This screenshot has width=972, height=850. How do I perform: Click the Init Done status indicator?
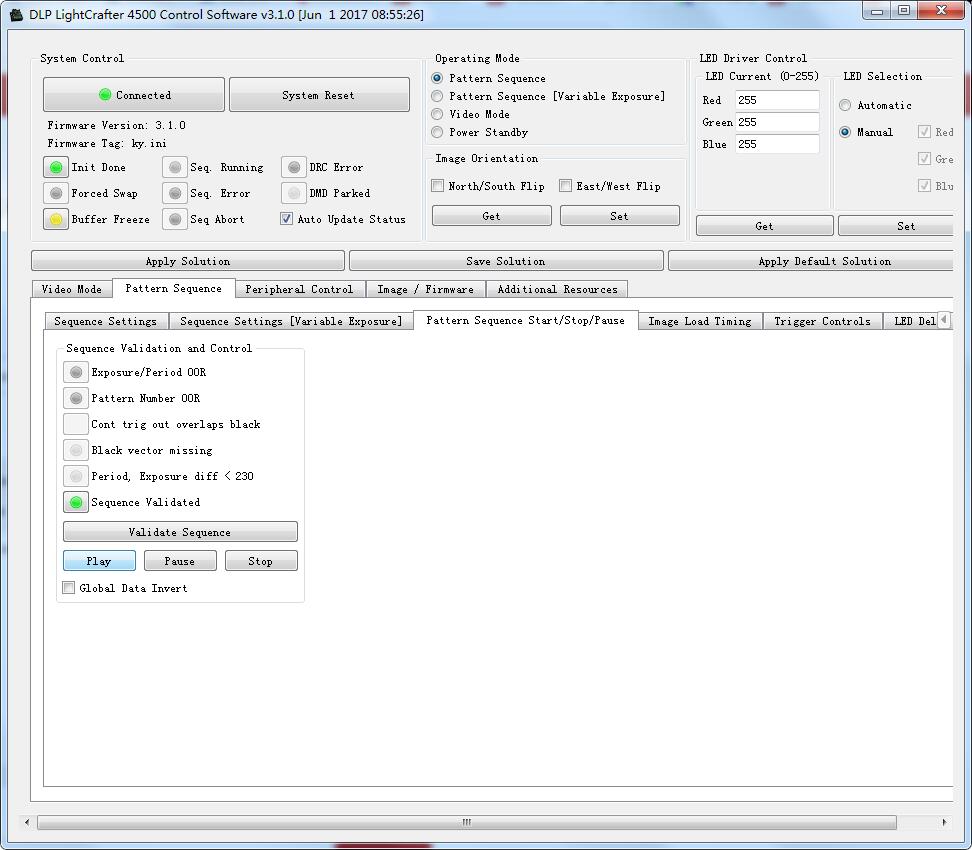point(56,167)
